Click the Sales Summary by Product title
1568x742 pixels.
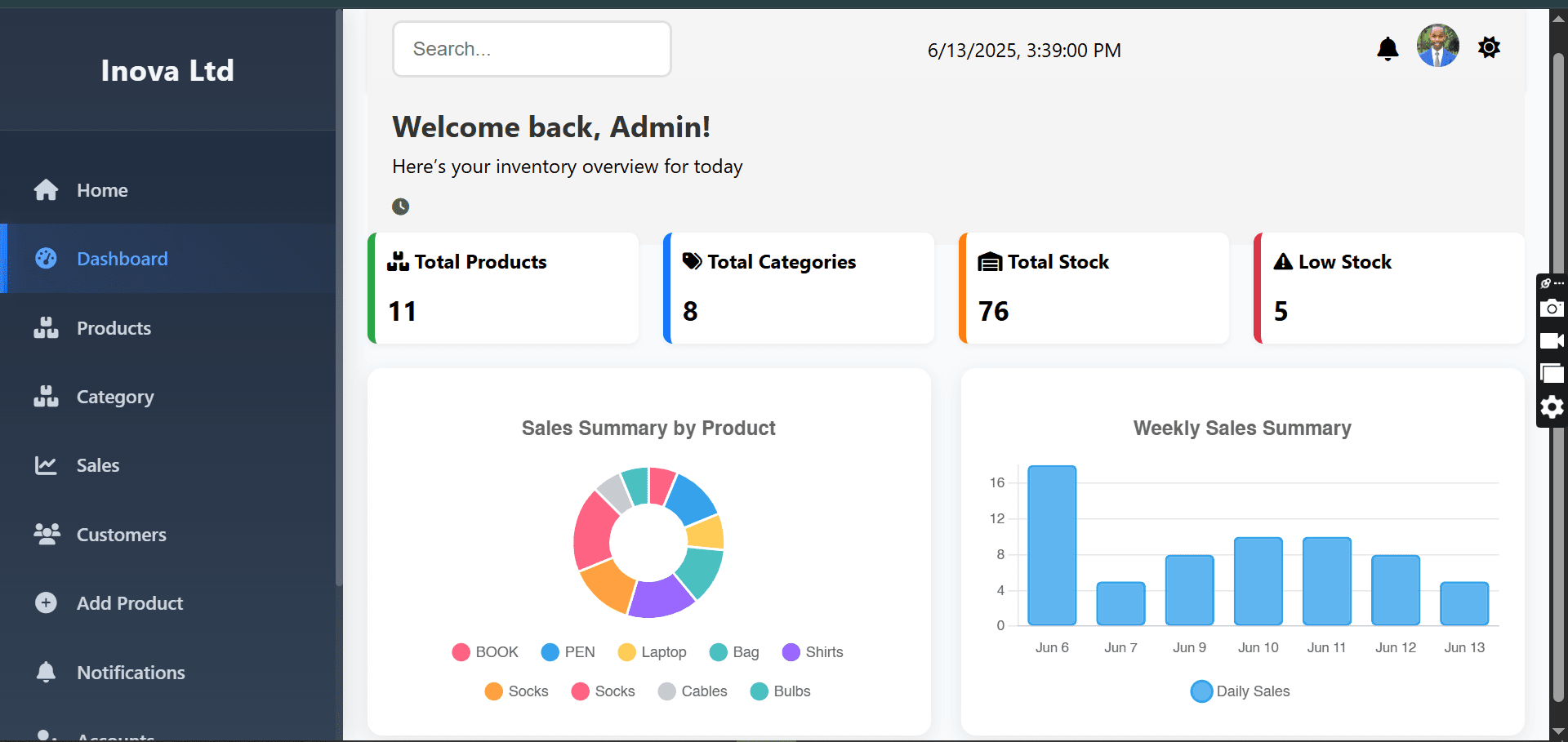(x=648, y=428)
